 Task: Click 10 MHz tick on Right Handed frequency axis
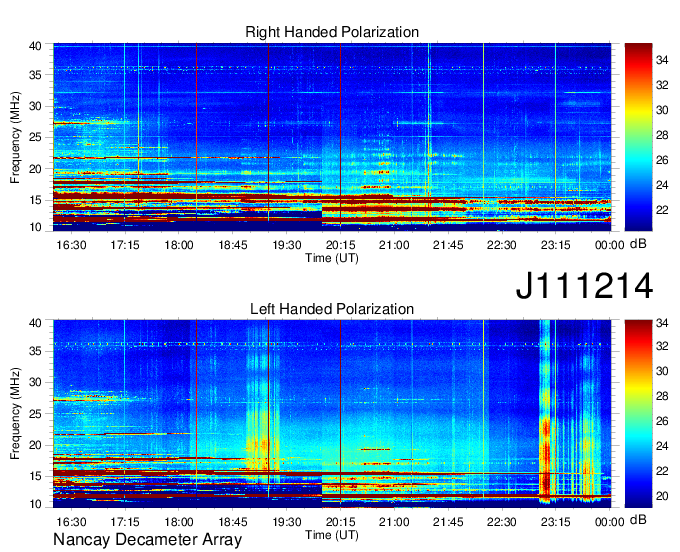pos(35,227)
